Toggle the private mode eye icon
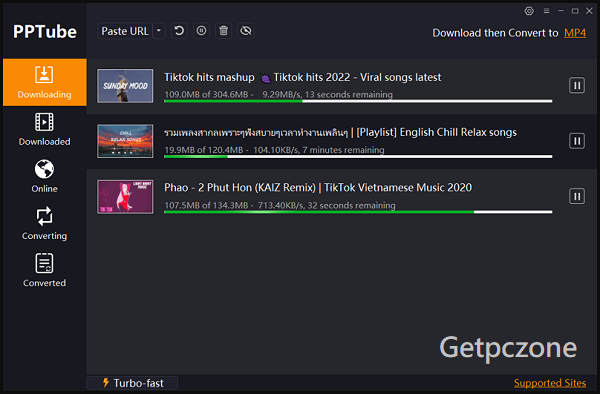This screenshot has width=600, height=394. [x=246, y=31]
